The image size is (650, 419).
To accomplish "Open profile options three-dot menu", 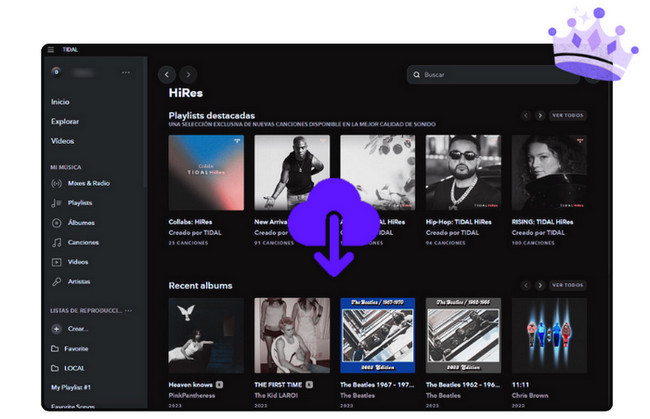I will click(126, 73).
